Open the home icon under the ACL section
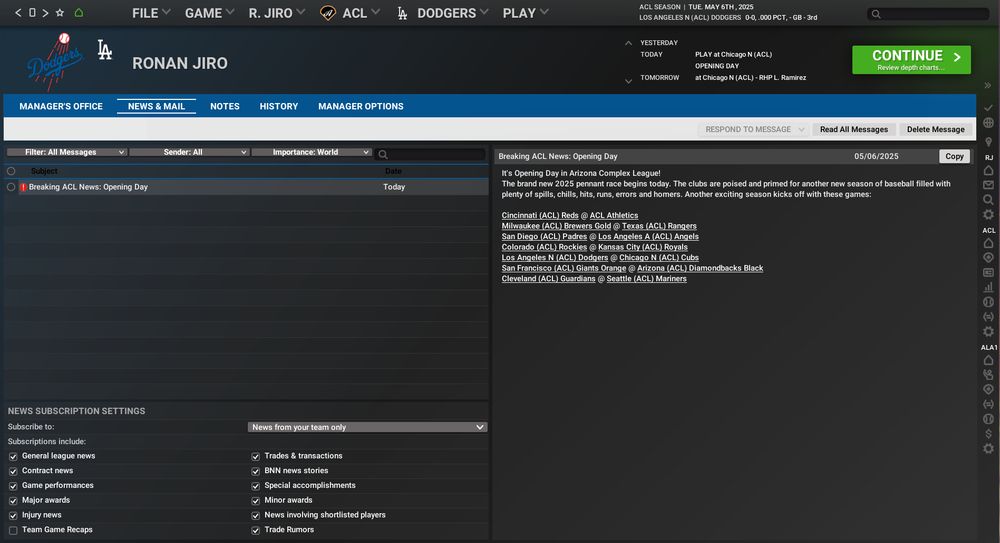Image resolution: width=1000 pixels, height=543 pixels. 988,243
